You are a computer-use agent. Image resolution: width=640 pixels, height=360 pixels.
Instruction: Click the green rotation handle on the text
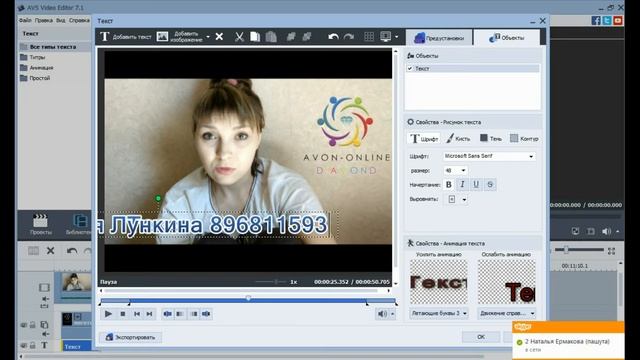[158, 198]
